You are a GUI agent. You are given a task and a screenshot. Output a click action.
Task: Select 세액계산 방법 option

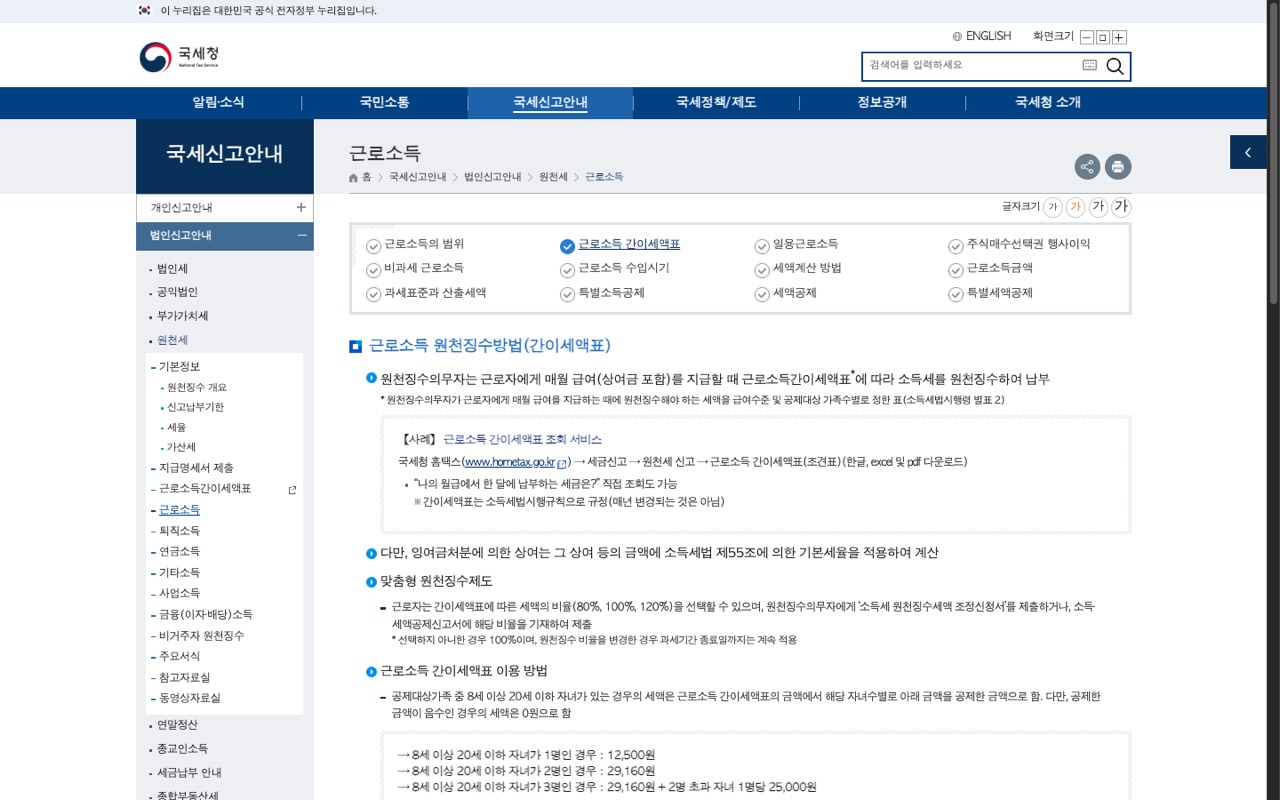pos(798,268)
